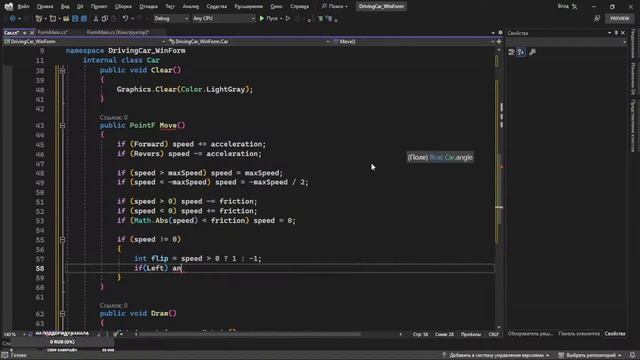Open the Средства menu

coord(217,6)
